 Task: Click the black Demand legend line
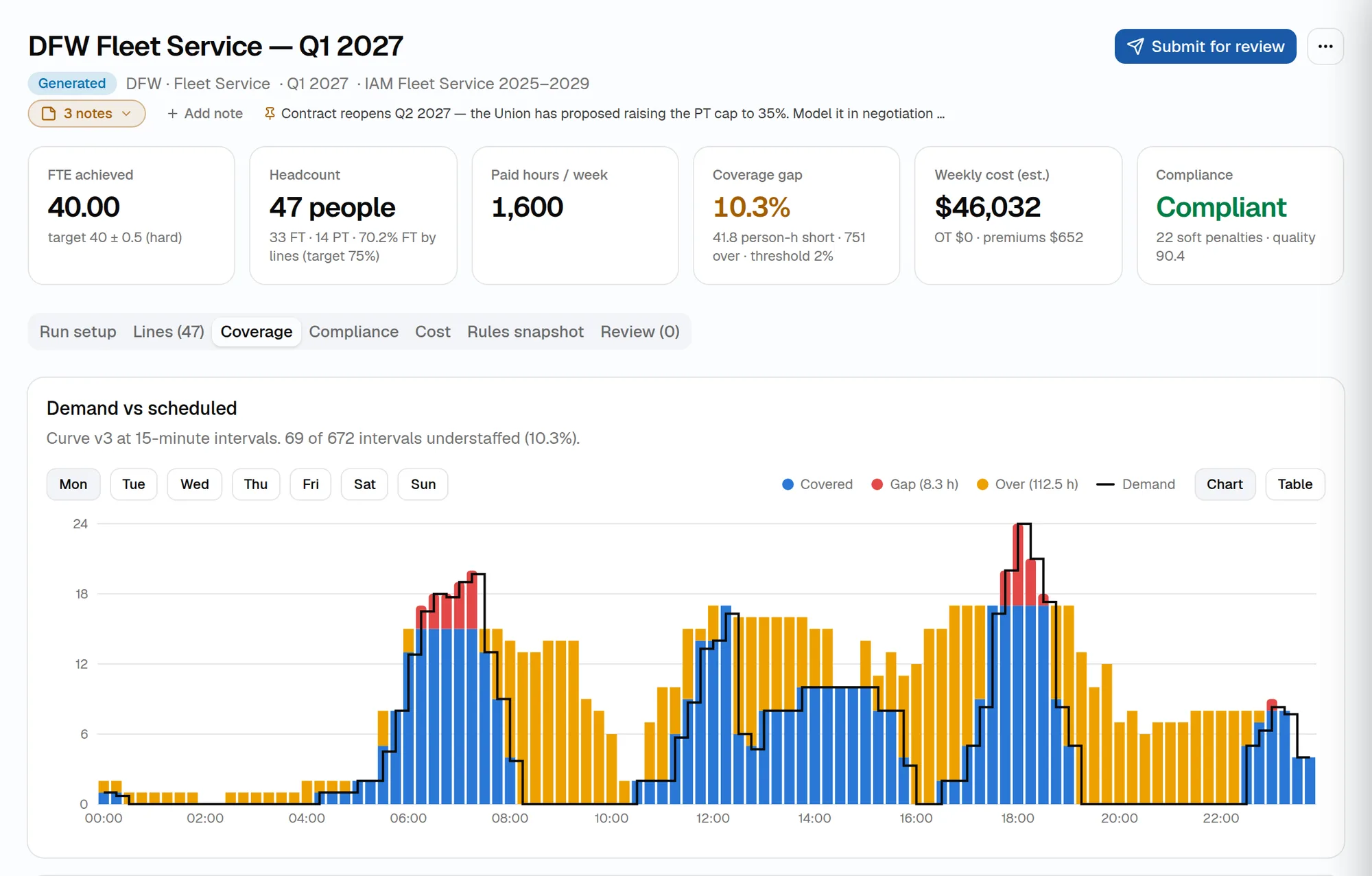click(x=1105, y=484)
